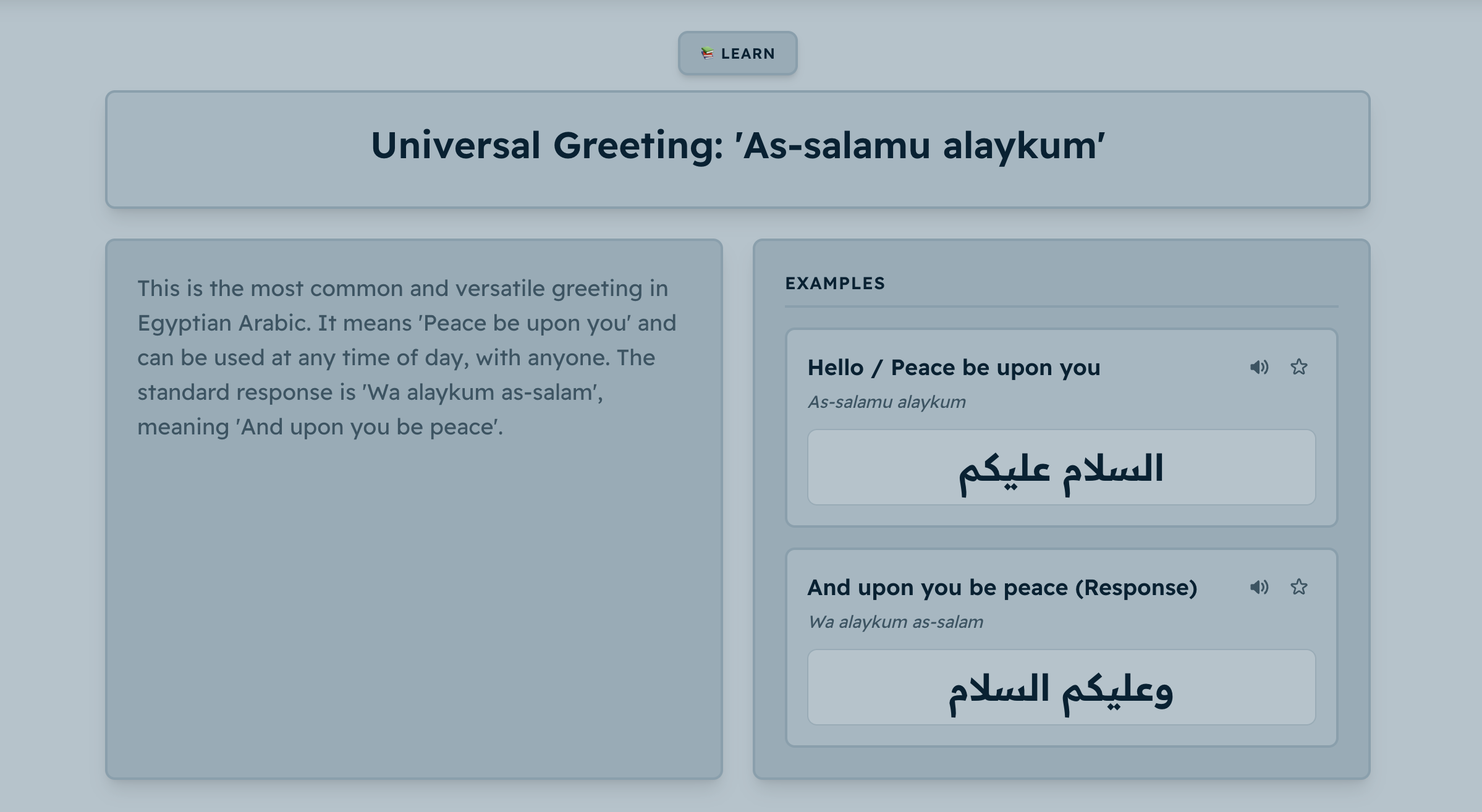Click the 'Wa alaykum as-salam' mention in the description
Image resolution: width=1482 pixels, height=812 pixels.
[x=482, y=392]
